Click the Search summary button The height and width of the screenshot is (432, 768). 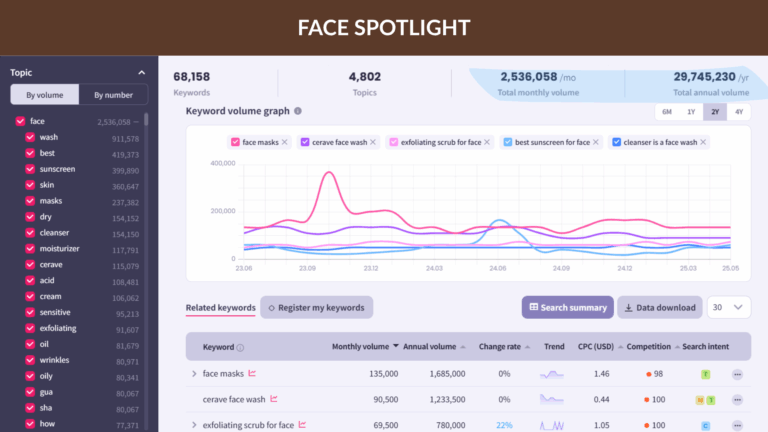[x=568, y=307]
